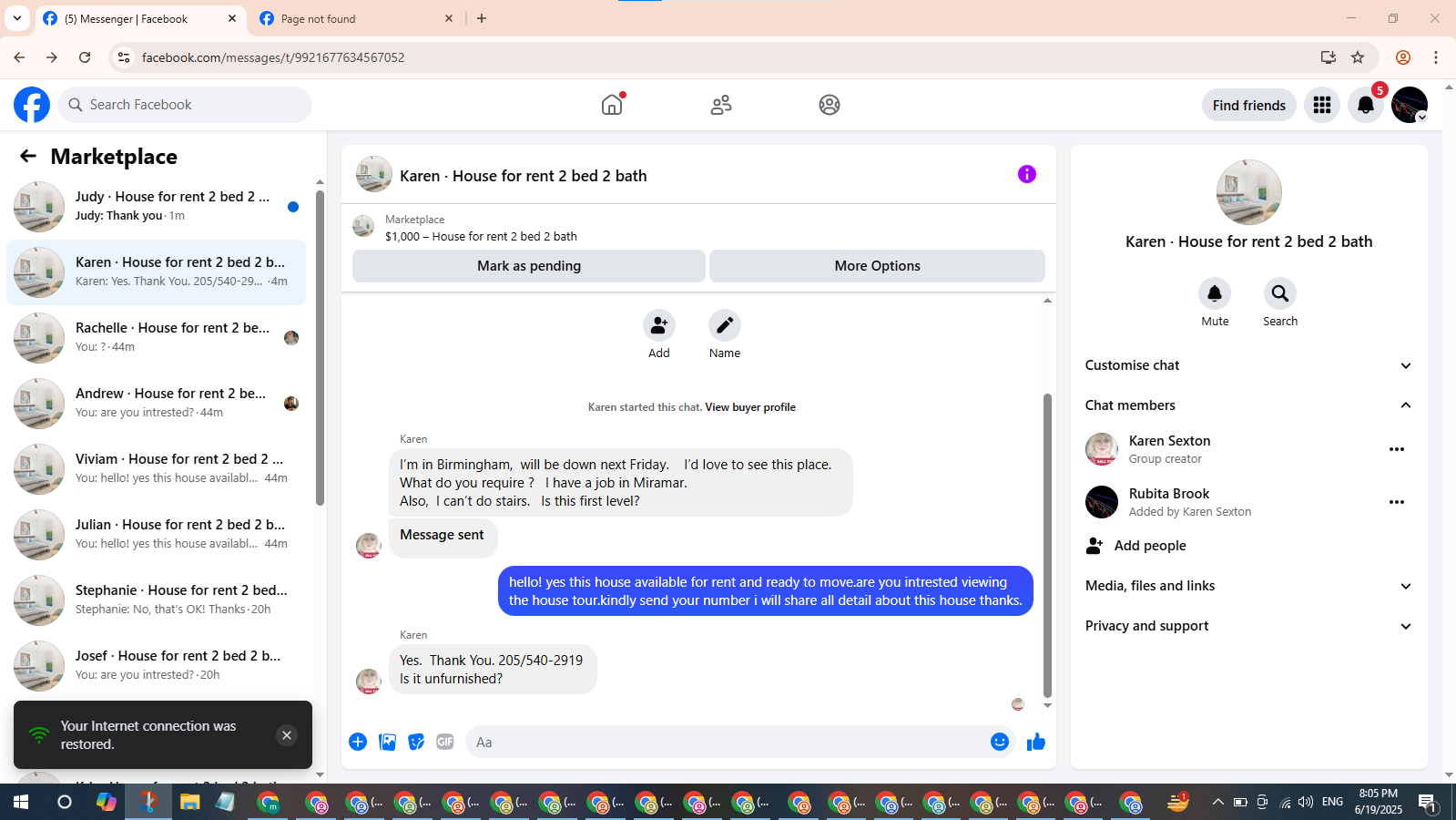The width and height of the screenshot is (1456, 820).
Task: Send a thumbs up like
Action: [1036, 742]
